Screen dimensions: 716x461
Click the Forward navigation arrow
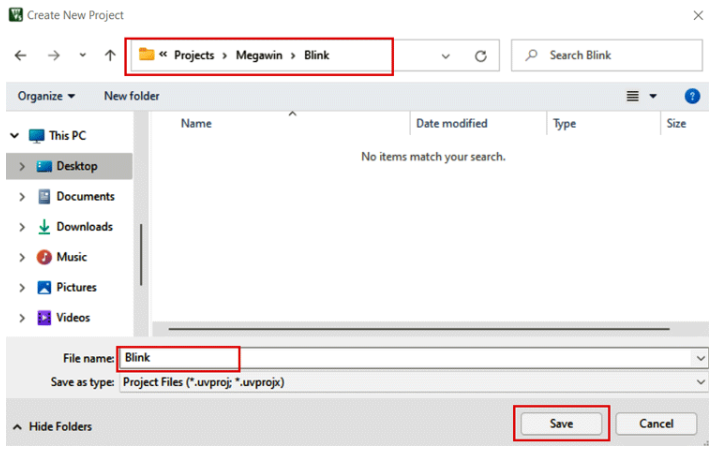pyautogui.click(x=53, y=56)
